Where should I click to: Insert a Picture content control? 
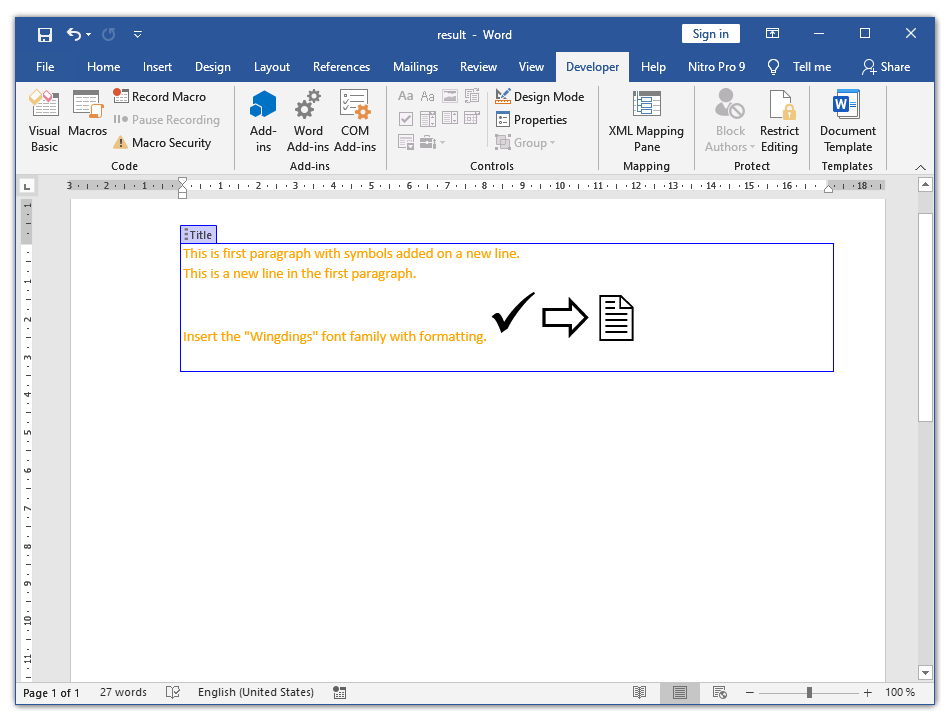[450, 95]
